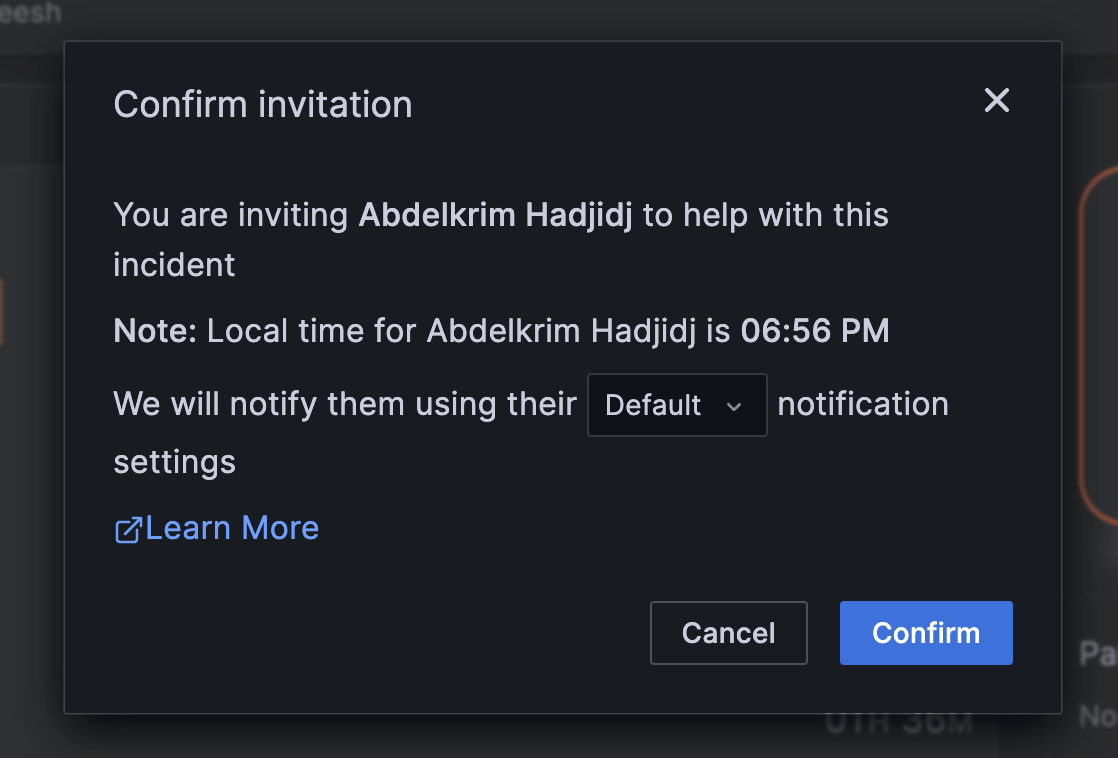Click bold name Abdelkrim Hadjidj in first sentence

495,215
